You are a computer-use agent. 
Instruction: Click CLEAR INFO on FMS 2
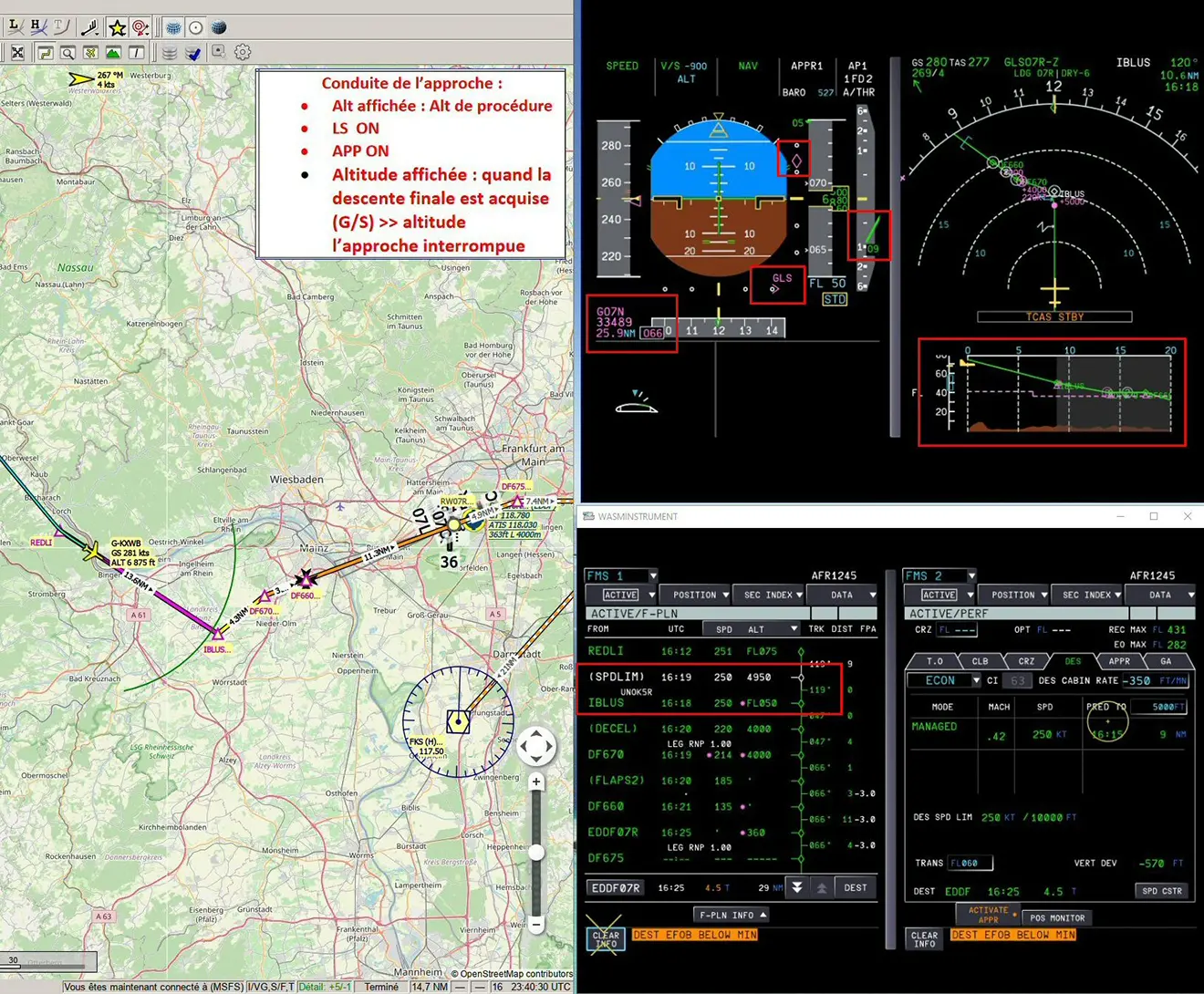pos(924,939)
